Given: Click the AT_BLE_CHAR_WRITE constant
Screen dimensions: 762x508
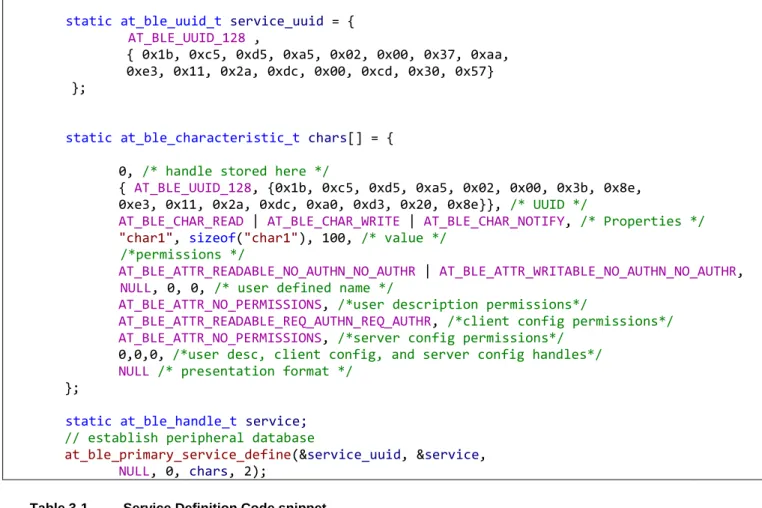Looking at the screenshot, I should tap(333, 221).
